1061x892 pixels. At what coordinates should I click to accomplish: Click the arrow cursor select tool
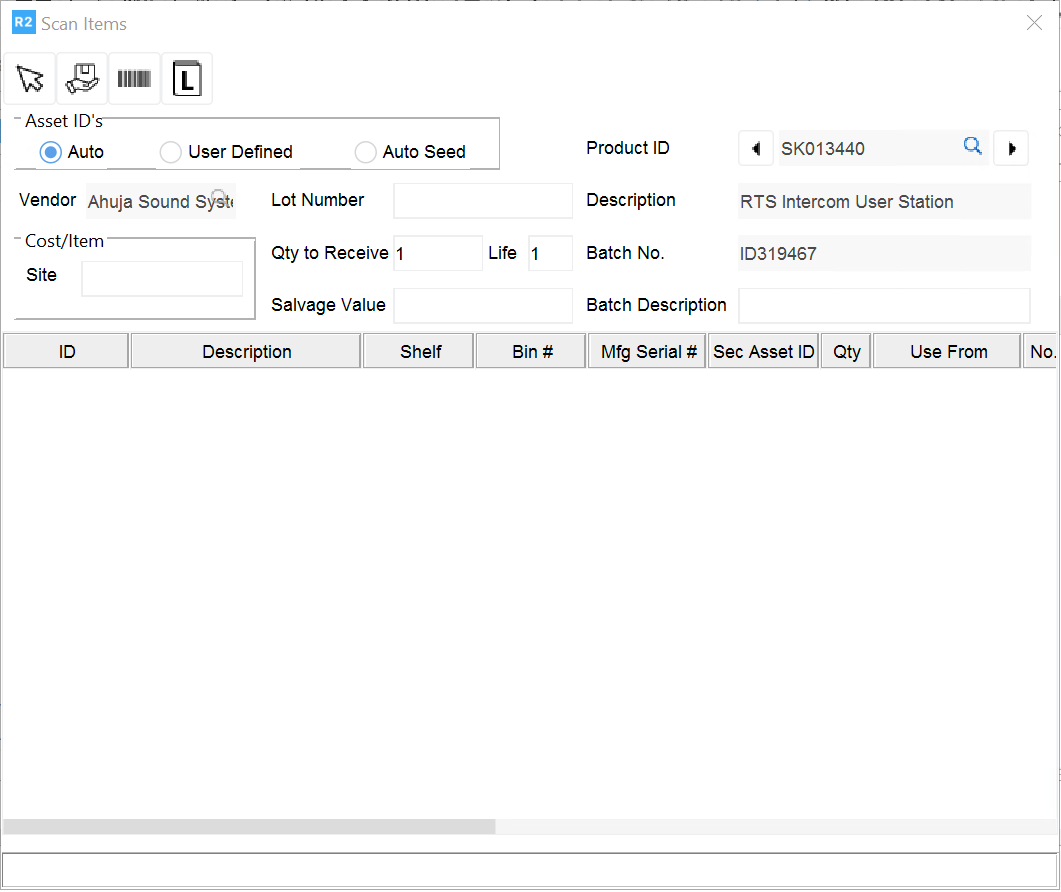coord(30,79)
